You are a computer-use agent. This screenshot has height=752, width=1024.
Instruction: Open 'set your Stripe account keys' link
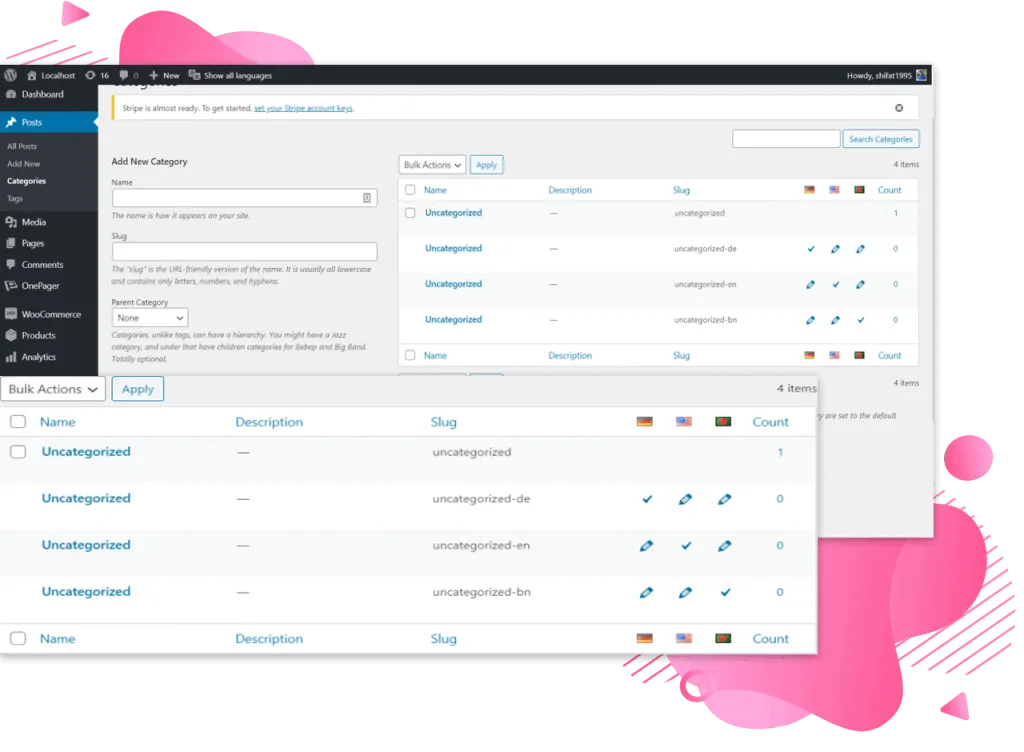303,108
